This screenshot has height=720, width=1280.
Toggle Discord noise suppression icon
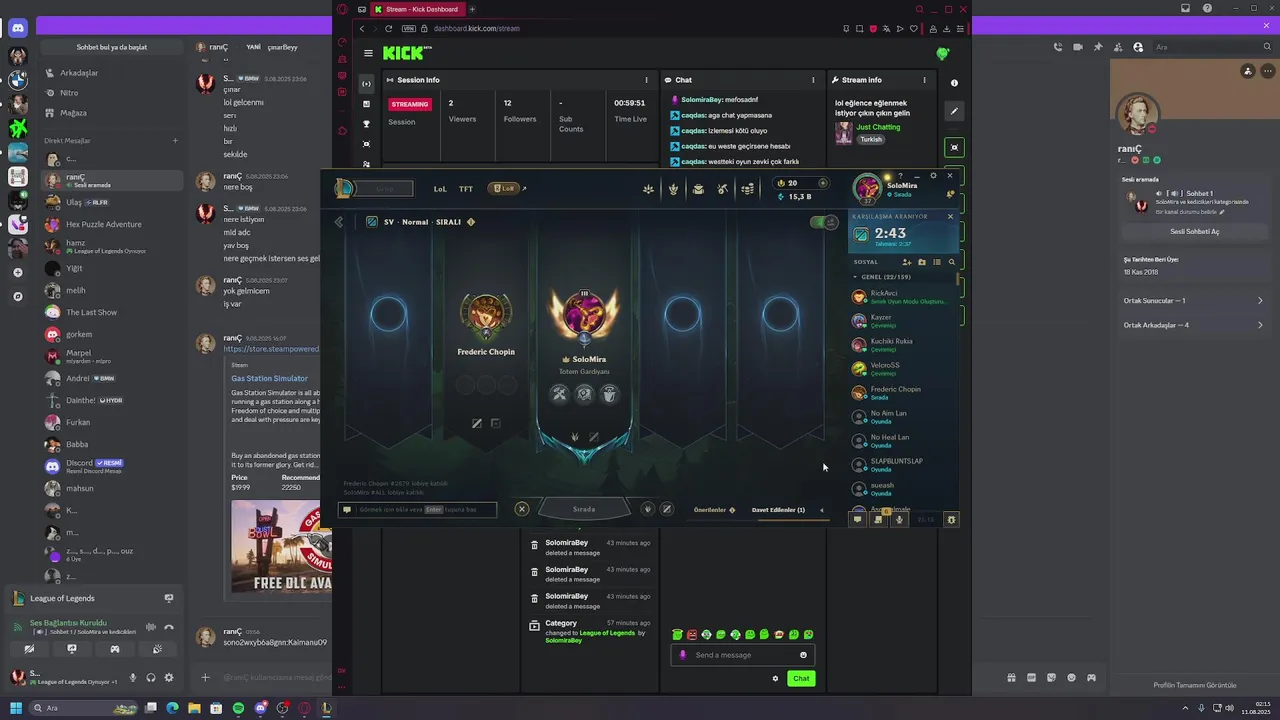click(151, 627)
